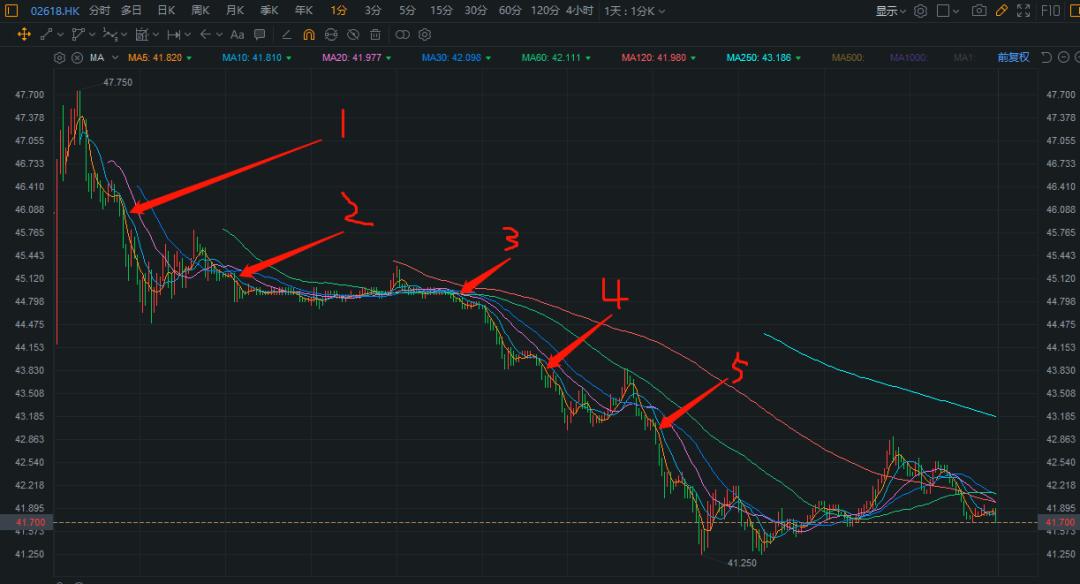
Task: Select the text annotation Aa tool
Action: [x=237, y=34]
